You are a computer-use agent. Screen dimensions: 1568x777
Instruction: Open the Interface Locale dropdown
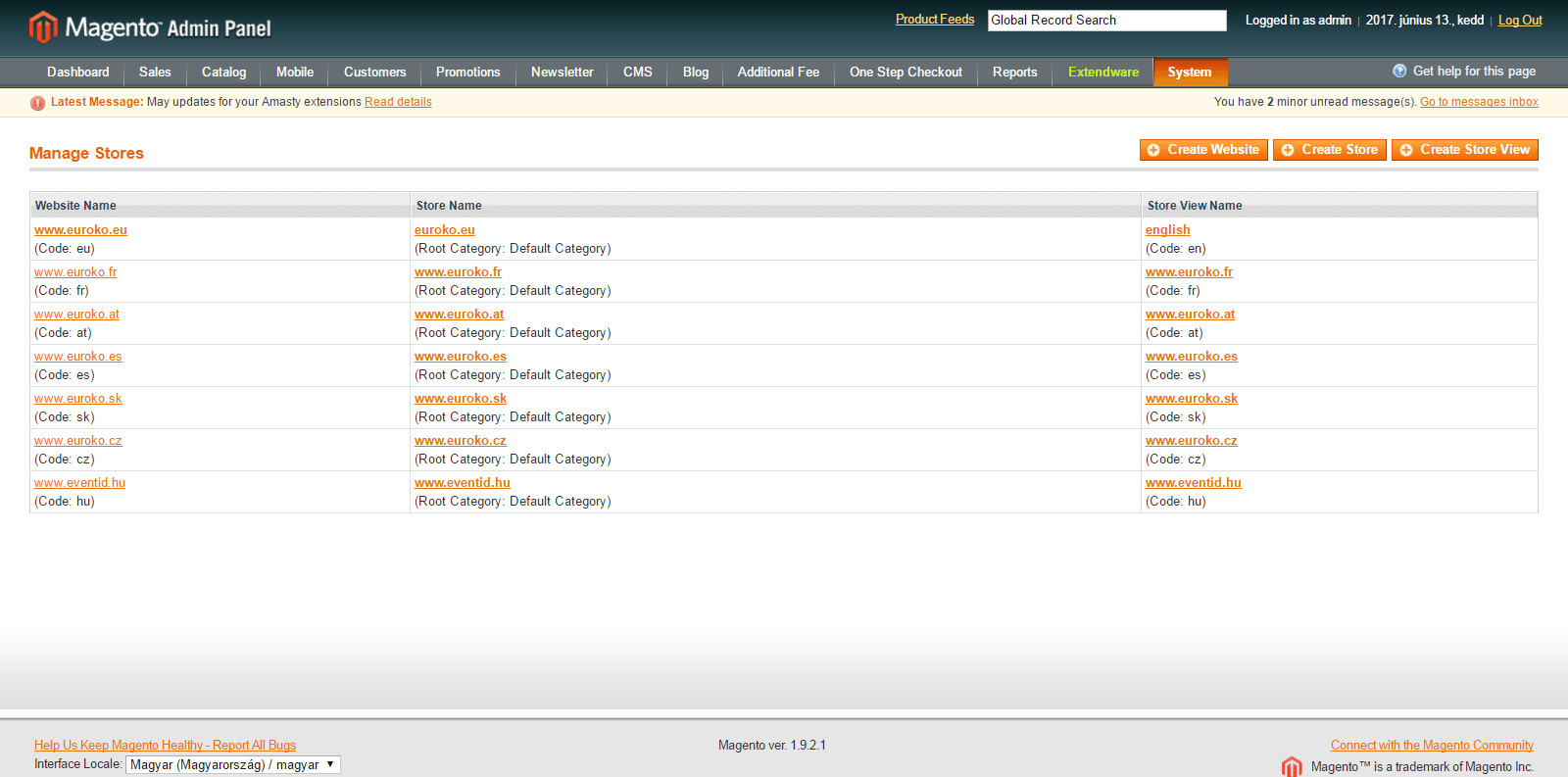click(233, 764)
